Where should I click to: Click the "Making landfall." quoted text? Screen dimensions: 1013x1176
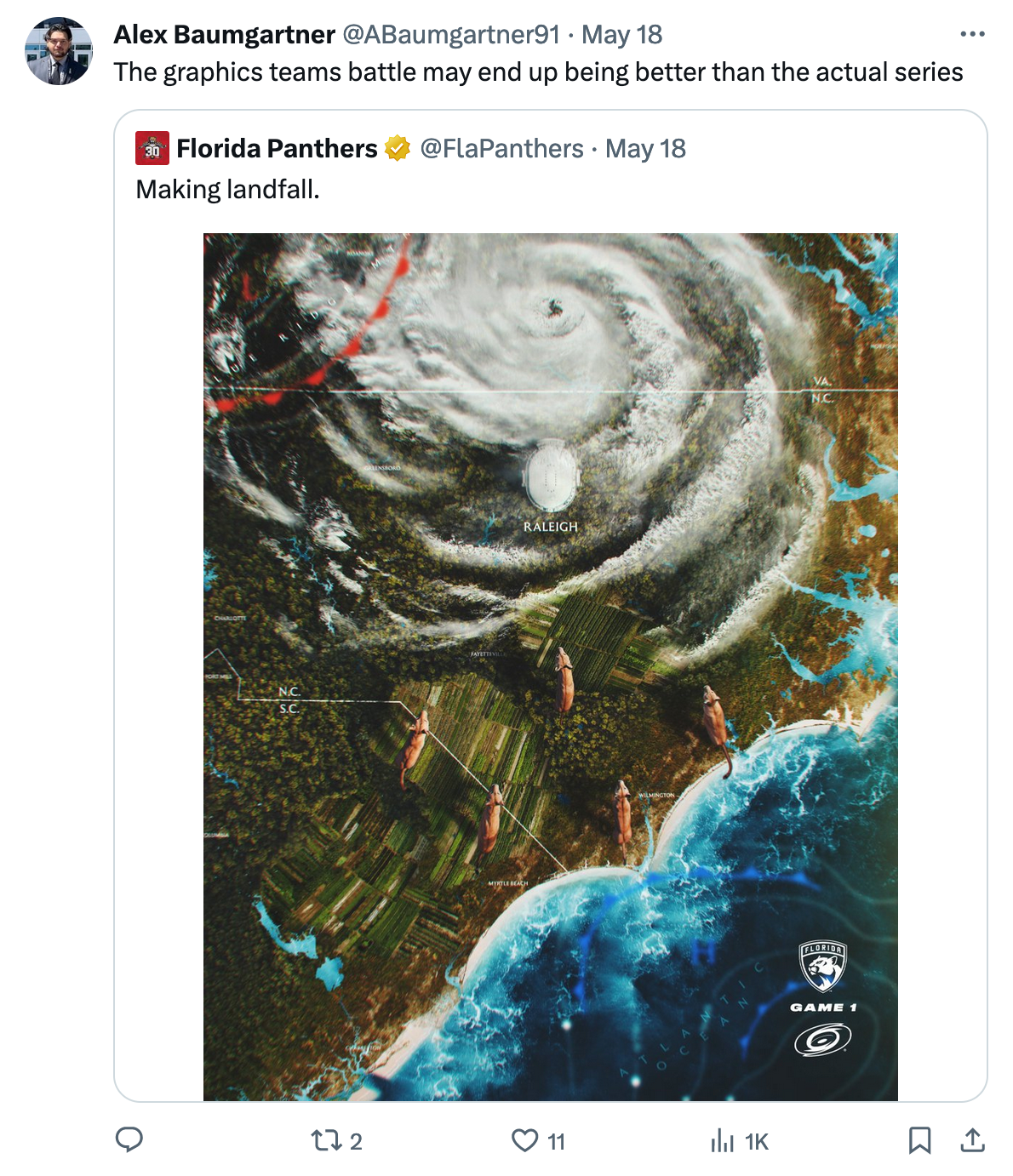point(227,189)
